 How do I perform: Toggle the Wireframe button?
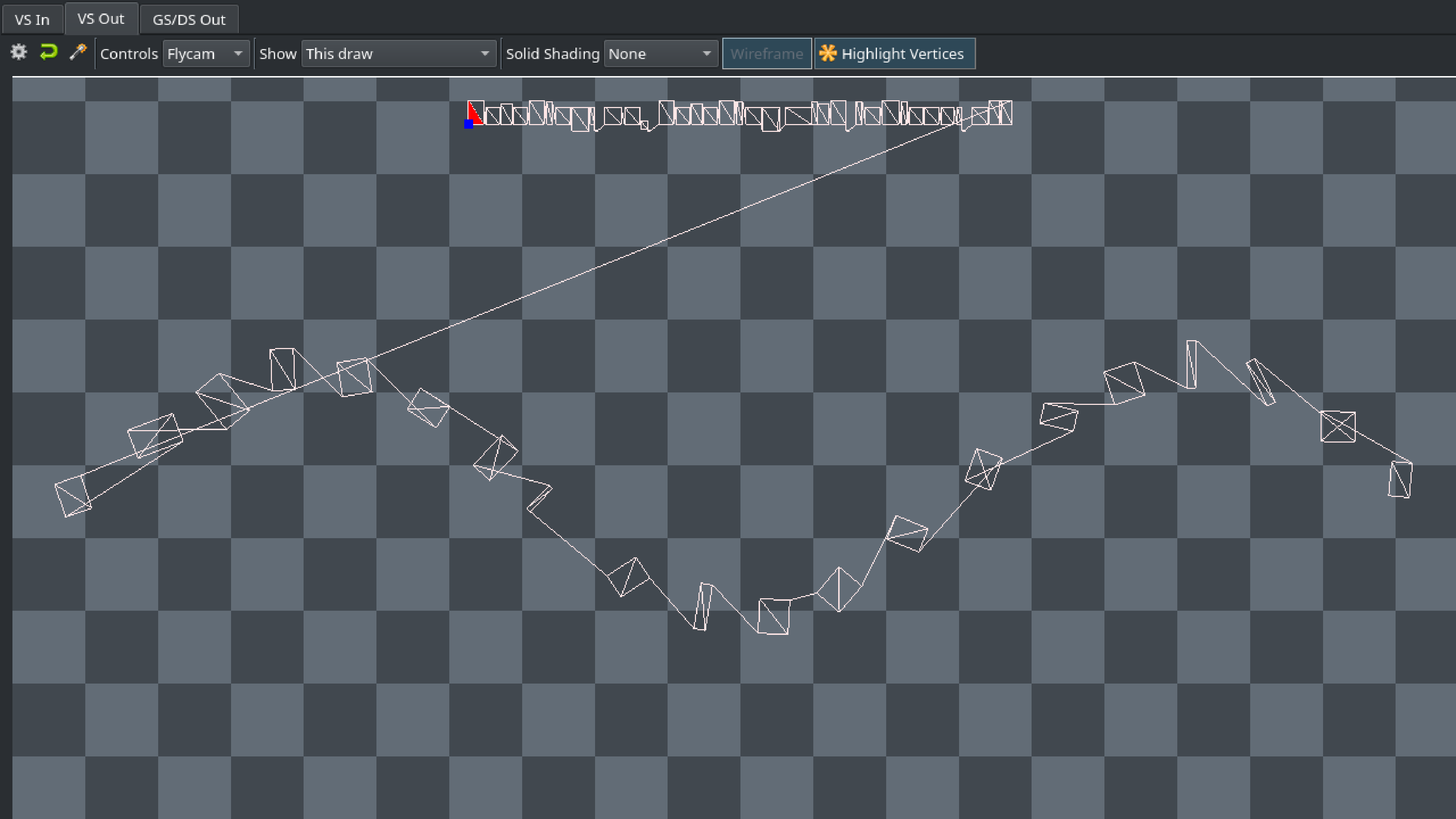[766, 54]
